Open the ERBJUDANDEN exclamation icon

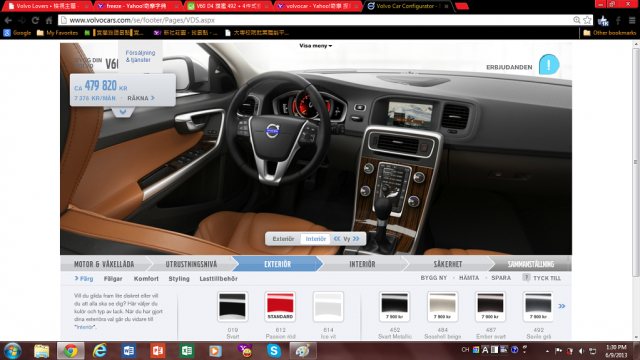click(x=549, y=64)
